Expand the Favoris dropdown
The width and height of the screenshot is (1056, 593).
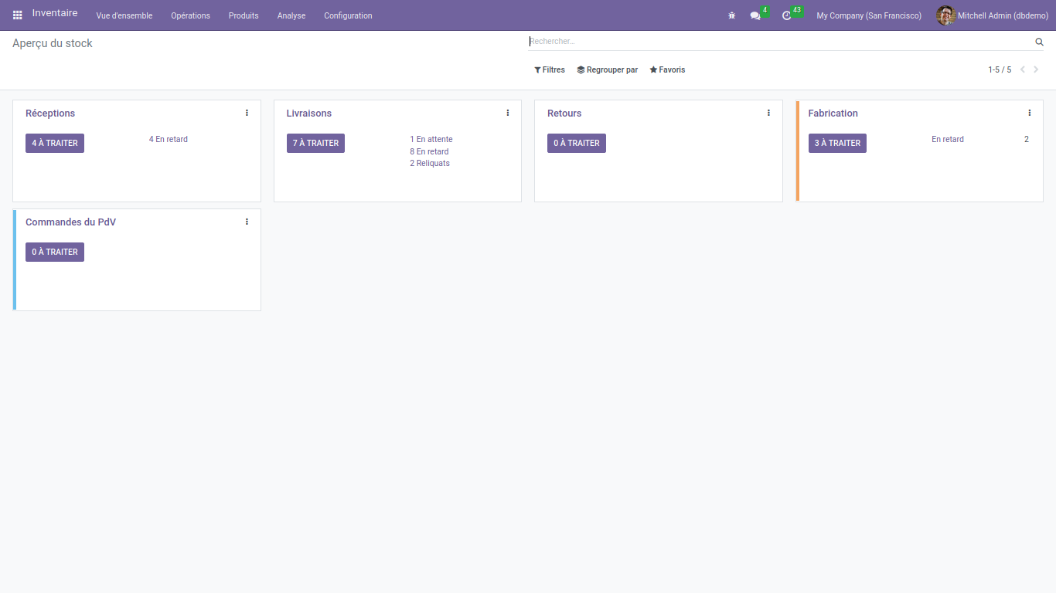click(x=667, y=70)
